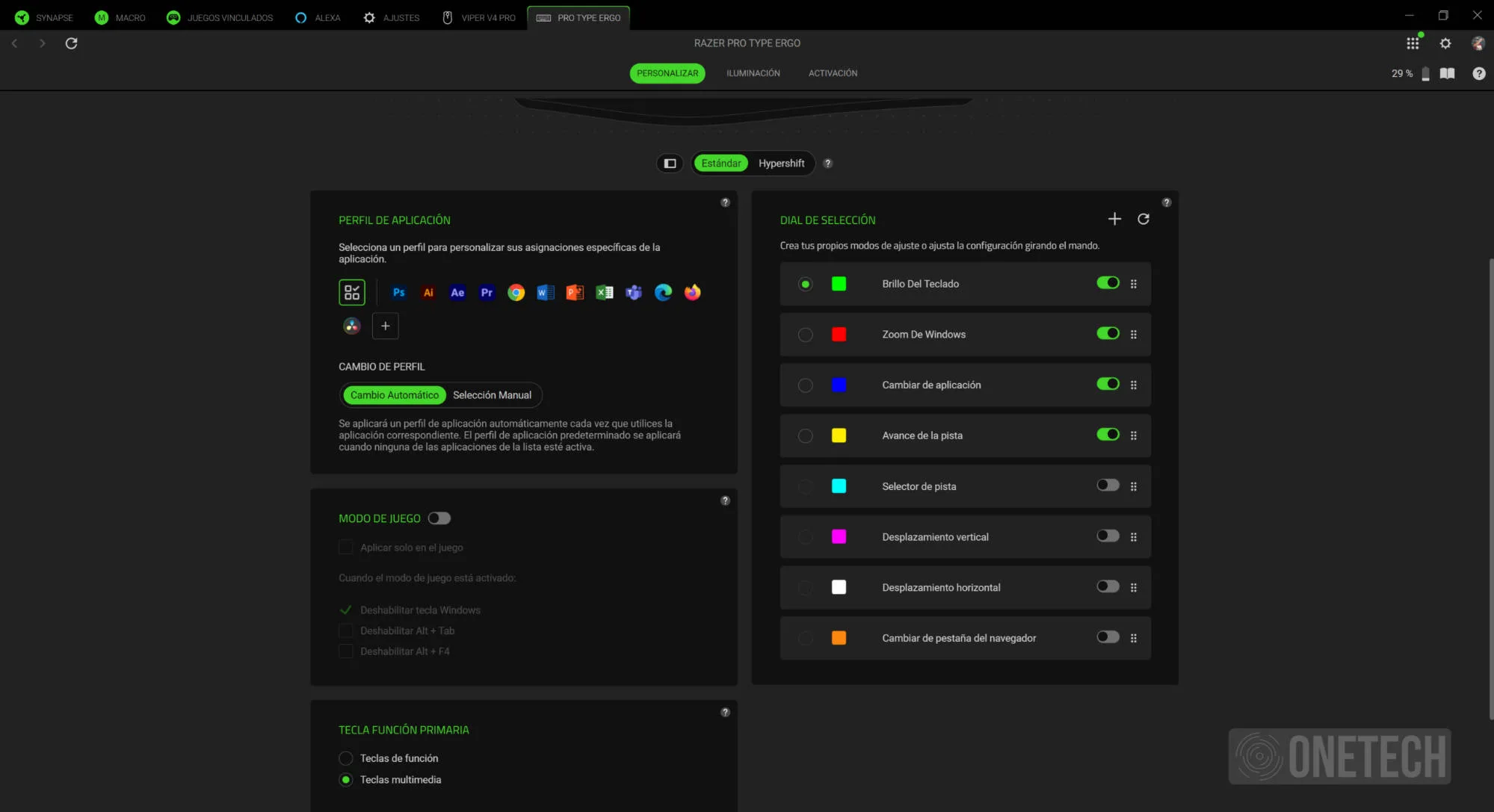The width and height of the screenshot is (1494, 812).
Task: Open Hypershift help tooltip icon
Action: coord(827,164)
